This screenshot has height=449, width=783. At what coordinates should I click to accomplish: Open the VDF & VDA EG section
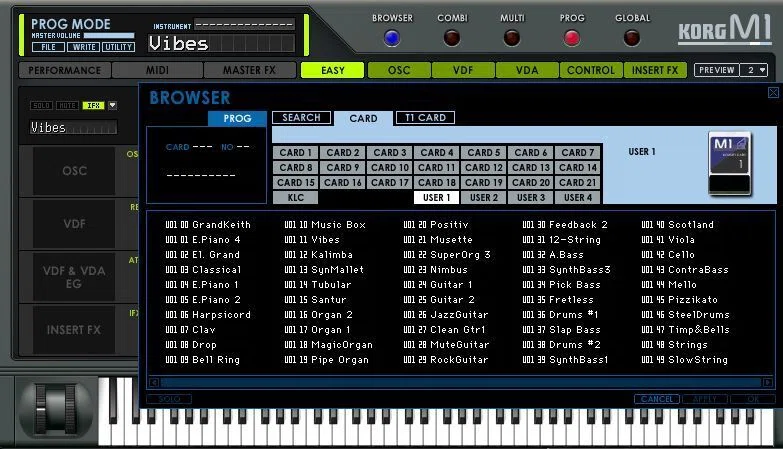pyautogui.click(x=74, y=277)
